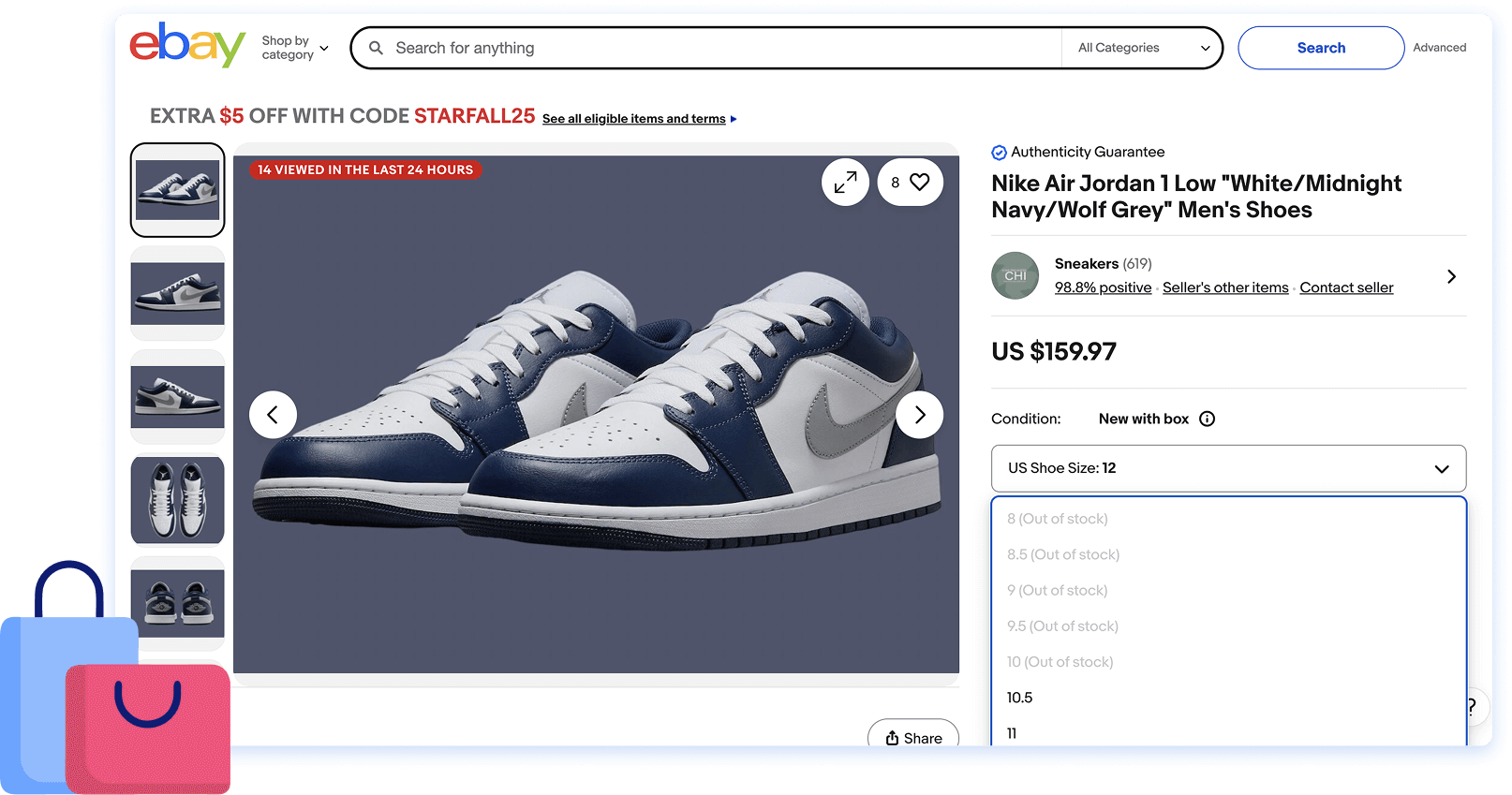This screenshot has width=1512, height=795.
Task: Click the size 9 out of stock option
Action: tap(1228, 590)
